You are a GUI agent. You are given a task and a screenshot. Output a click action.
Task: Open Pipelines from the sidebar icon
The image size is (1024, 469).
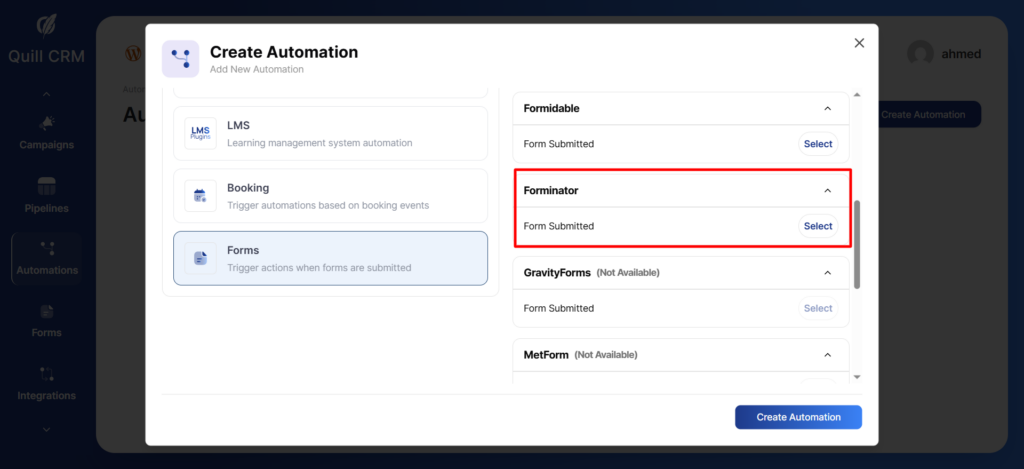47,187
